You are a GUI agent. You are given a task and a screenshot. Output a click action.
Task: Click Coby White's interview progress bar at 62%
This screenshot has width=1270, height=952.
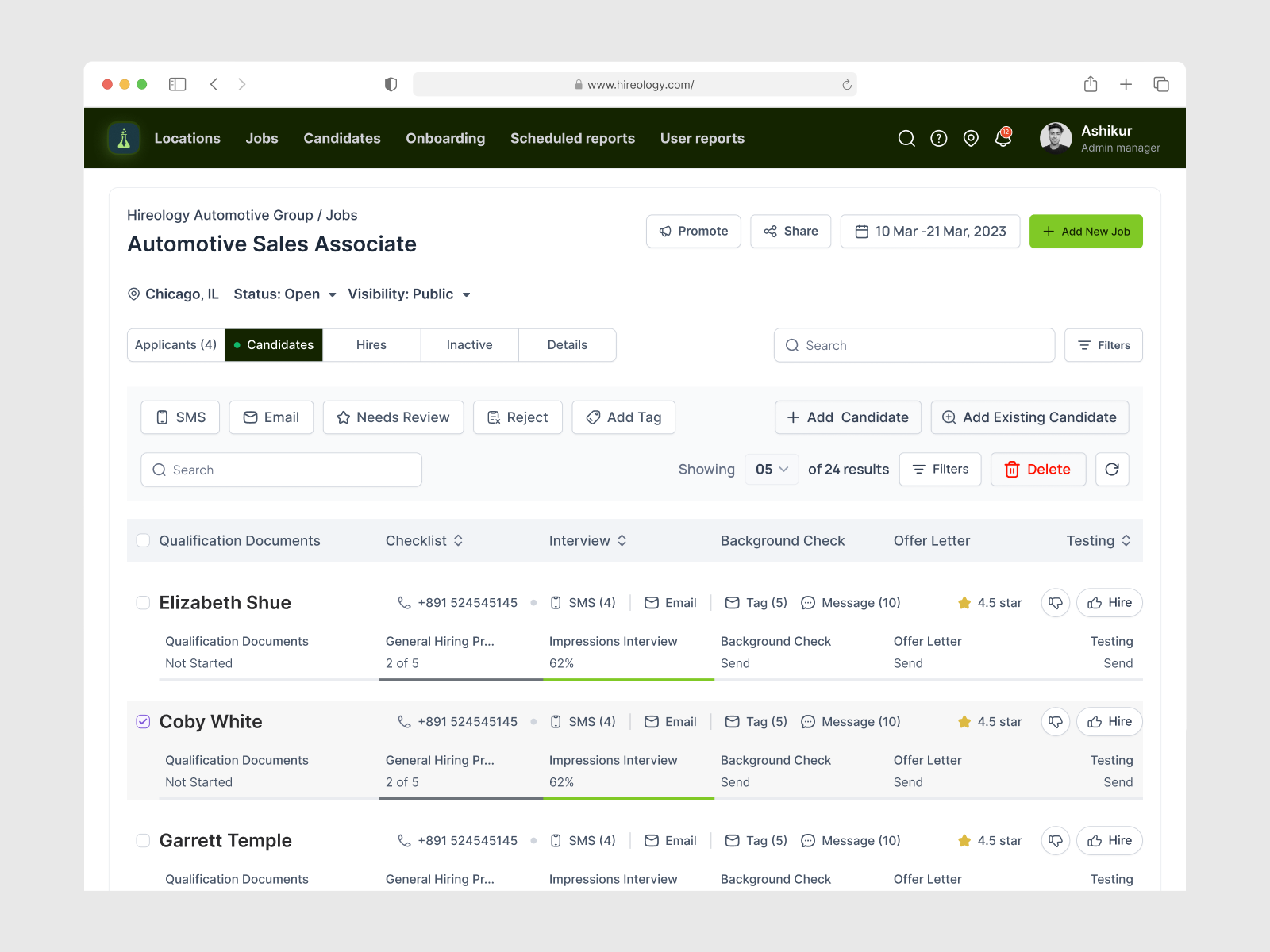pos(627,797)
